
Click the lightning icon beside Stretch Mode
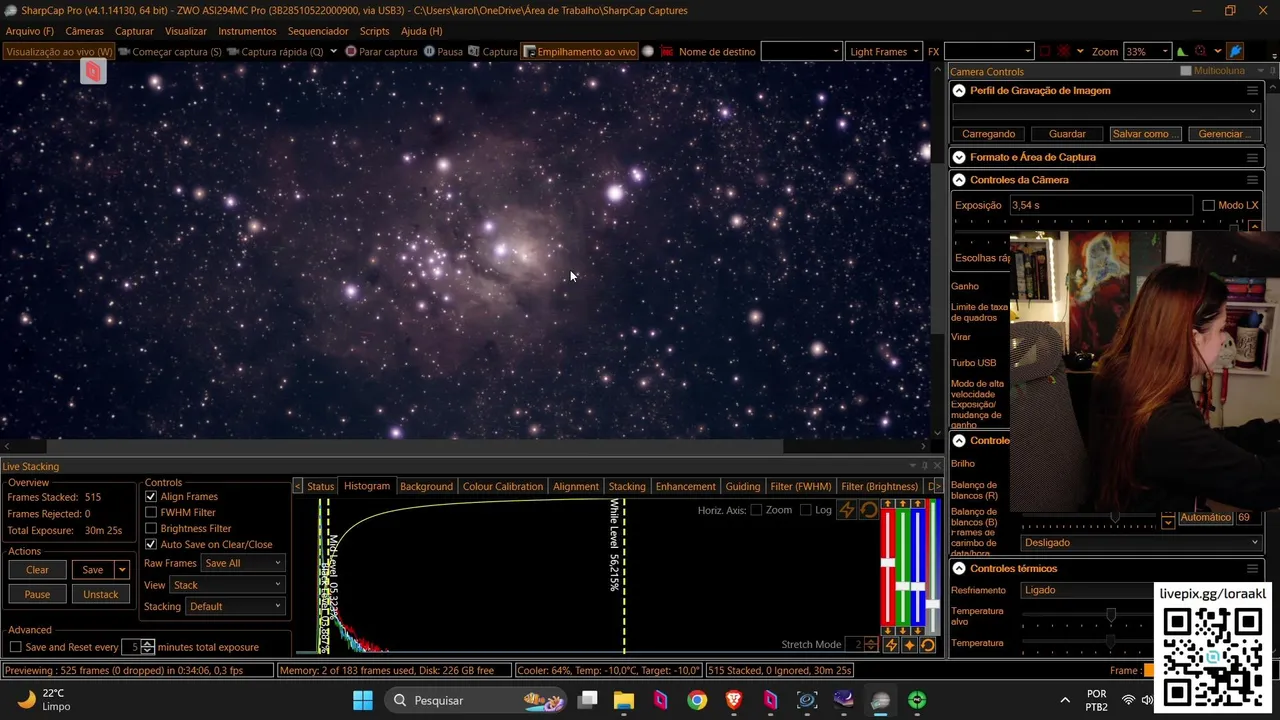coord(891,645)
